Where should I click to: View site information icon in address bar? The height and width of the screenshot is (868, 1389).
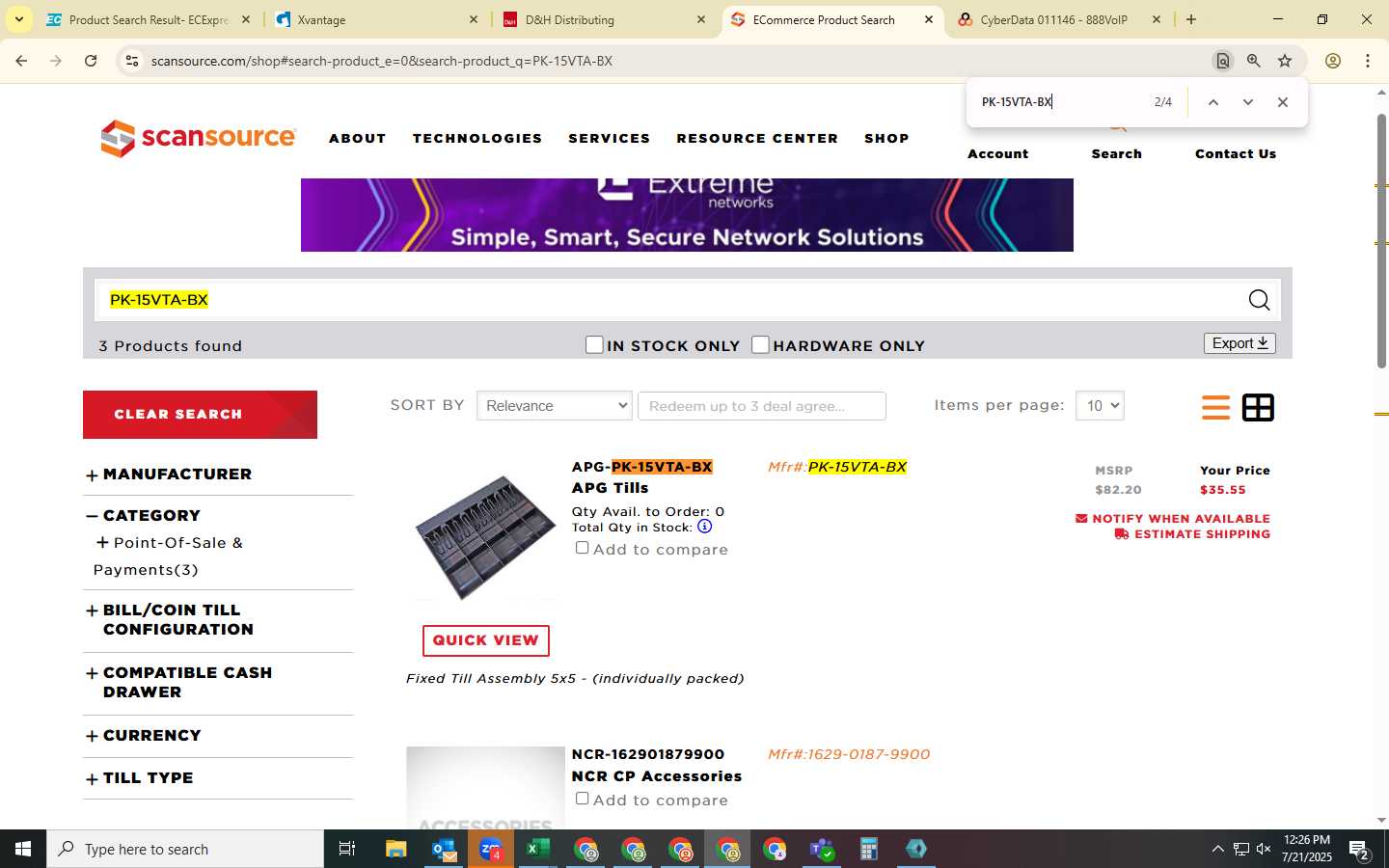tap(132, 61)
